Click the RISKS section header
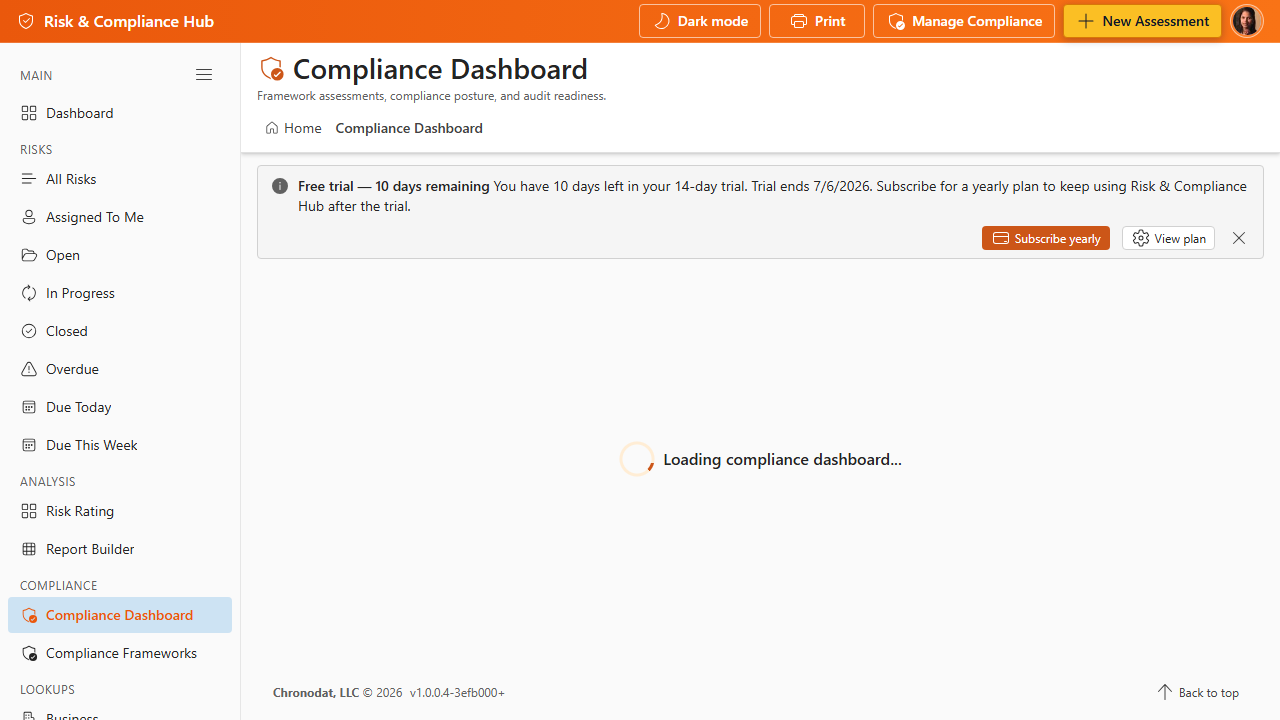1280x720 pixels. pos(36,149)
